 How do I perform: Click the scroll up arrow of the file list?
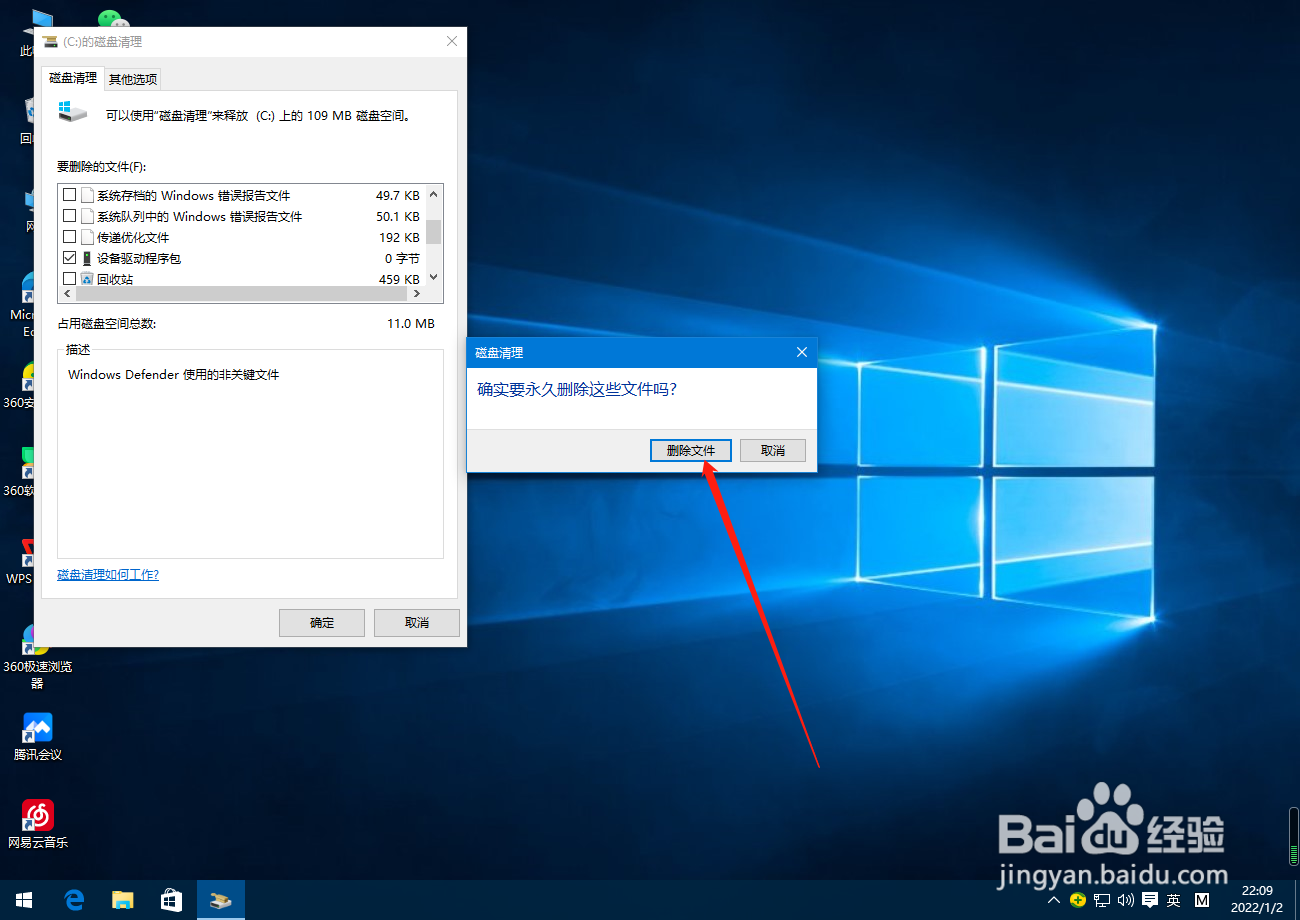[x=433, y=195]
